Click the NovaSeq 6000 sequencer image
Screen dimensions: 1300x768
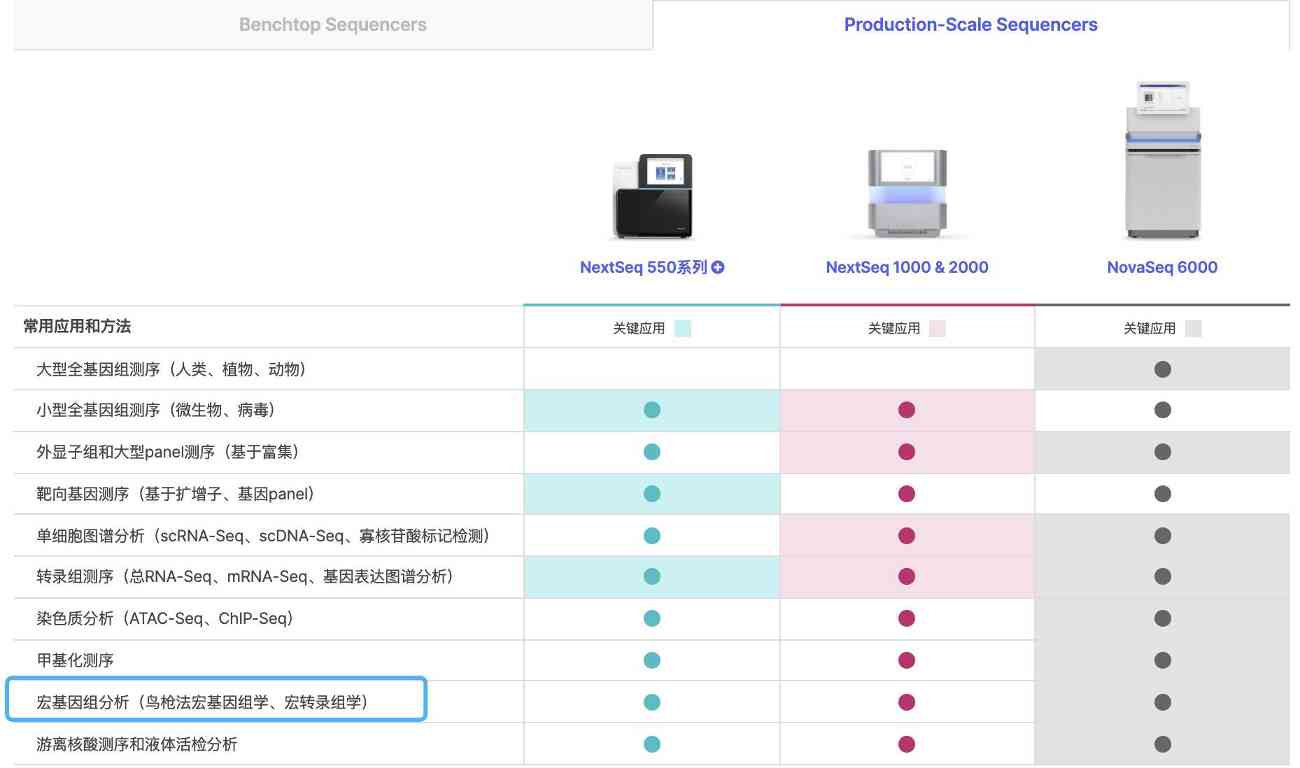click(1162, 160)
